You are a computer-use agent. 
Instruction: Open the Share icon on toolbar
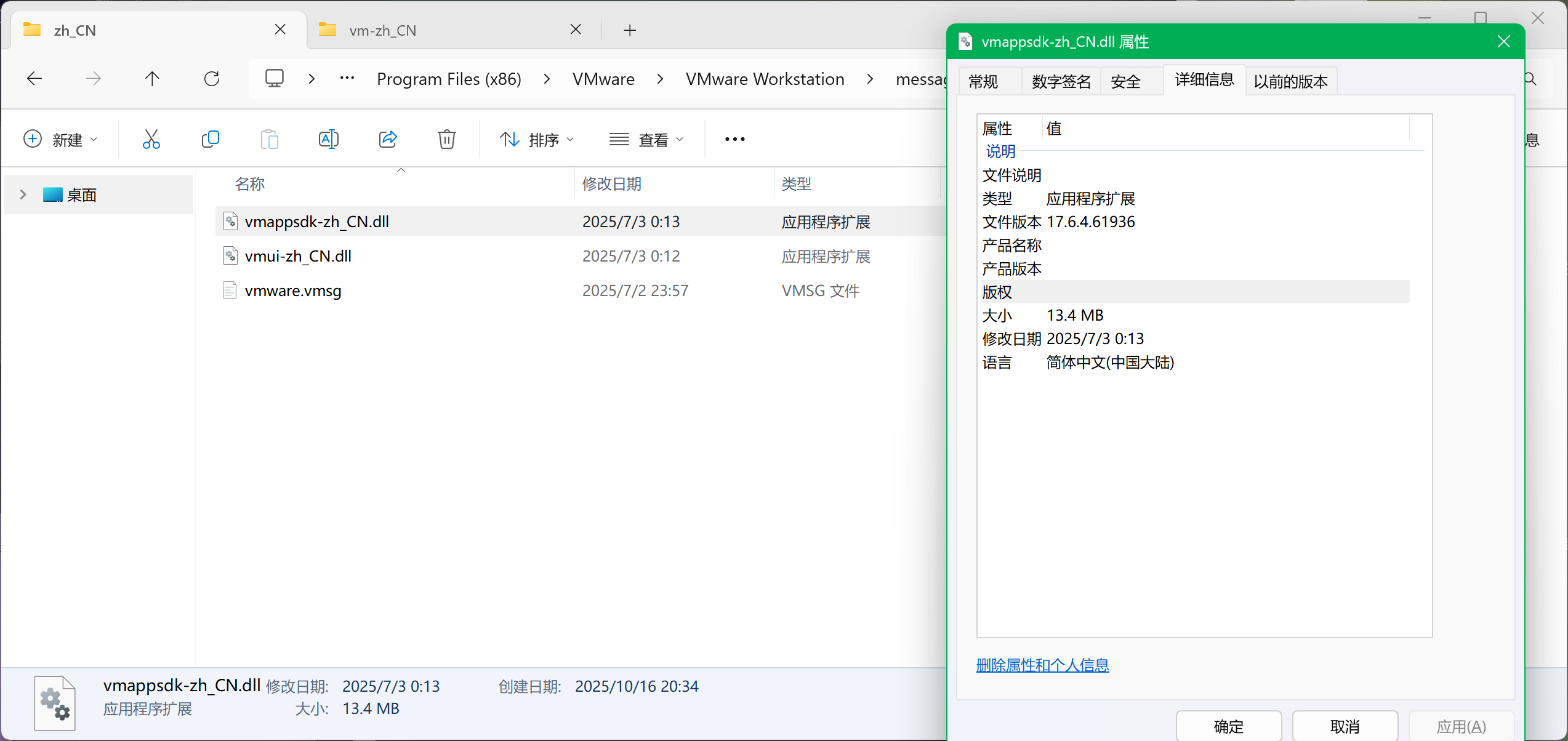pyautogui.click(x=388, y=139)
